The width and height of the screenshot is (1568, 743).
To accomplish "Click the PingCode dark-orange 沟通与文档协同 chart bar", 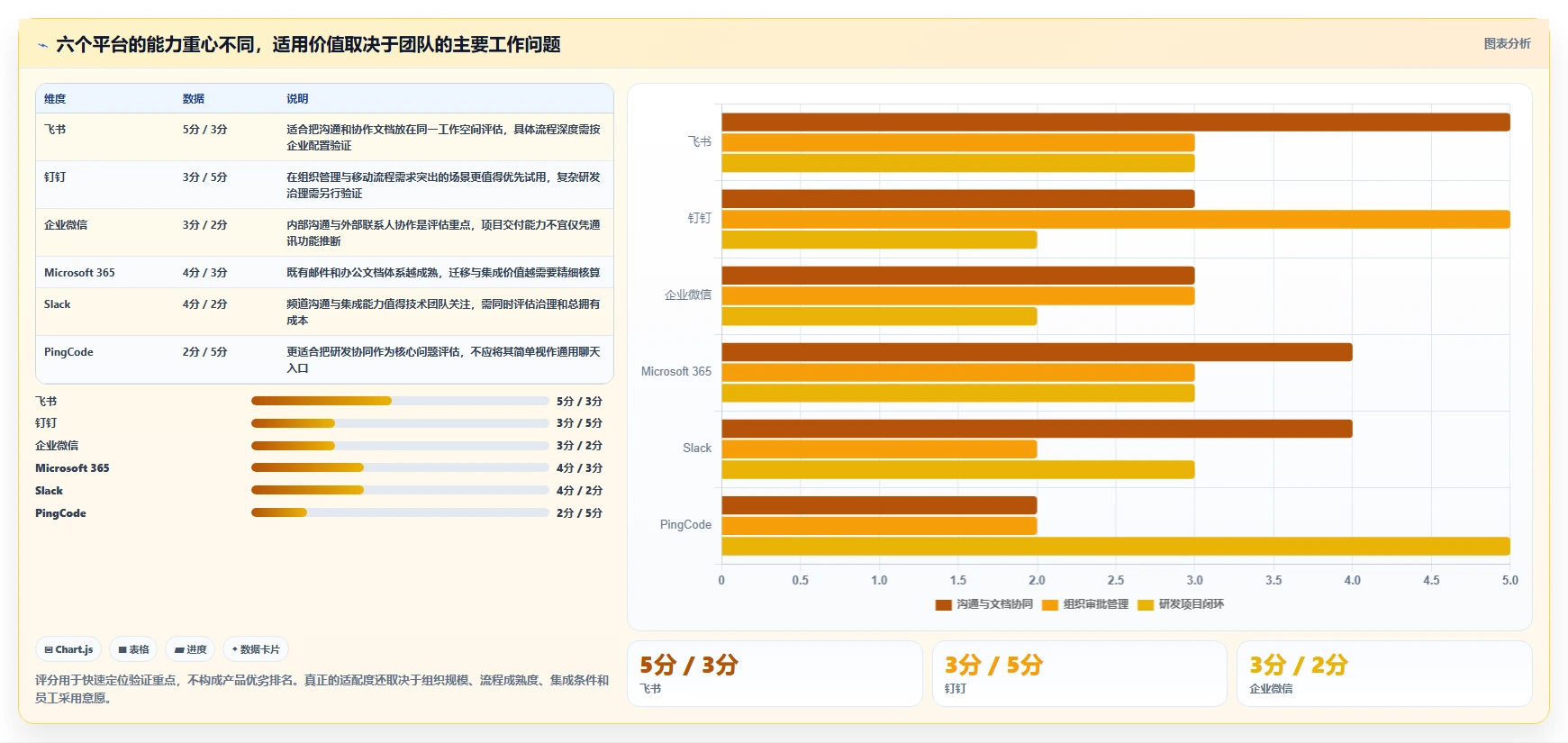I will click(879, 505).
